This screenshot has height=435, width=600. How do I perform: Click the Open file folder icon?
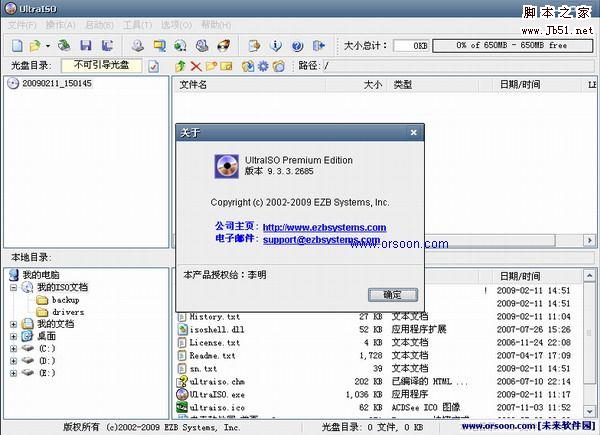35,46
